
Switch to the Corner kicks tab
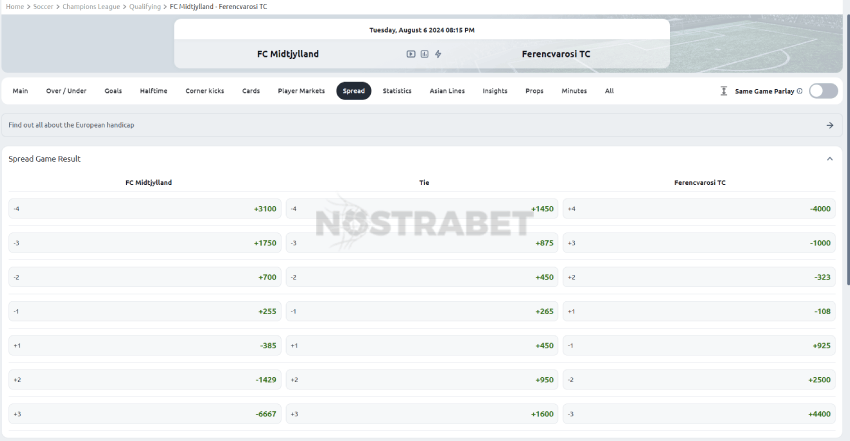pos(204,91)
